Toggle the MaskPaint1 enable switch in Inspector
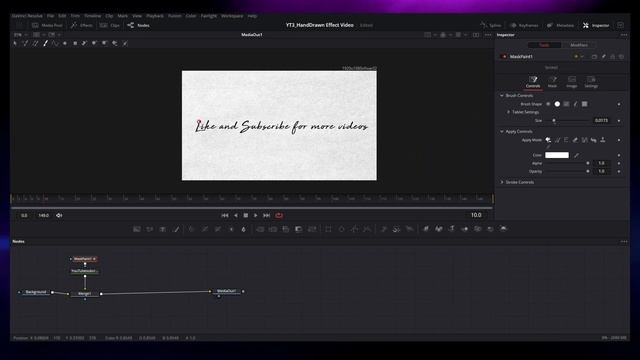The width and height of the screenshot is (640, 360). coord(504,57)
